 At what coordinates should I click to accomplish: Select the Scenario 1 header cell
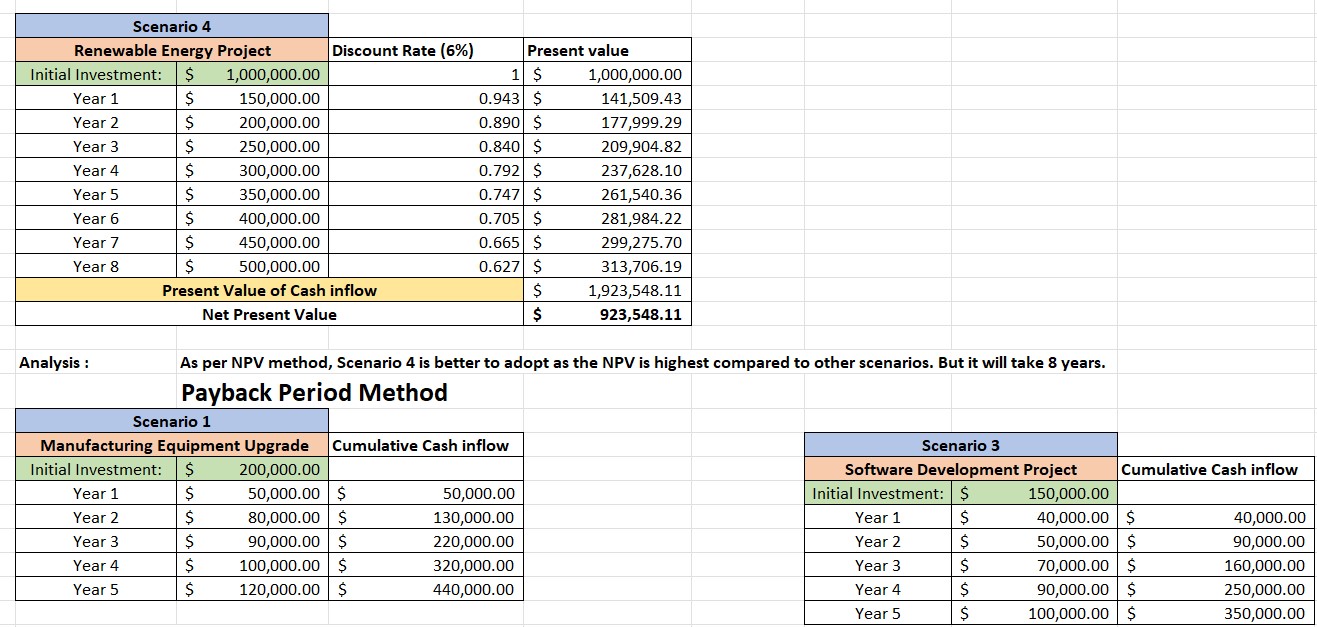170,421
